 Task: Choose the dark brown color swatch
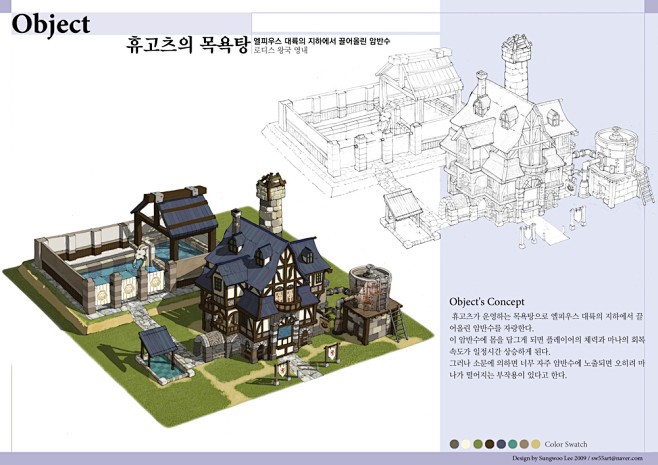[489, 443]
